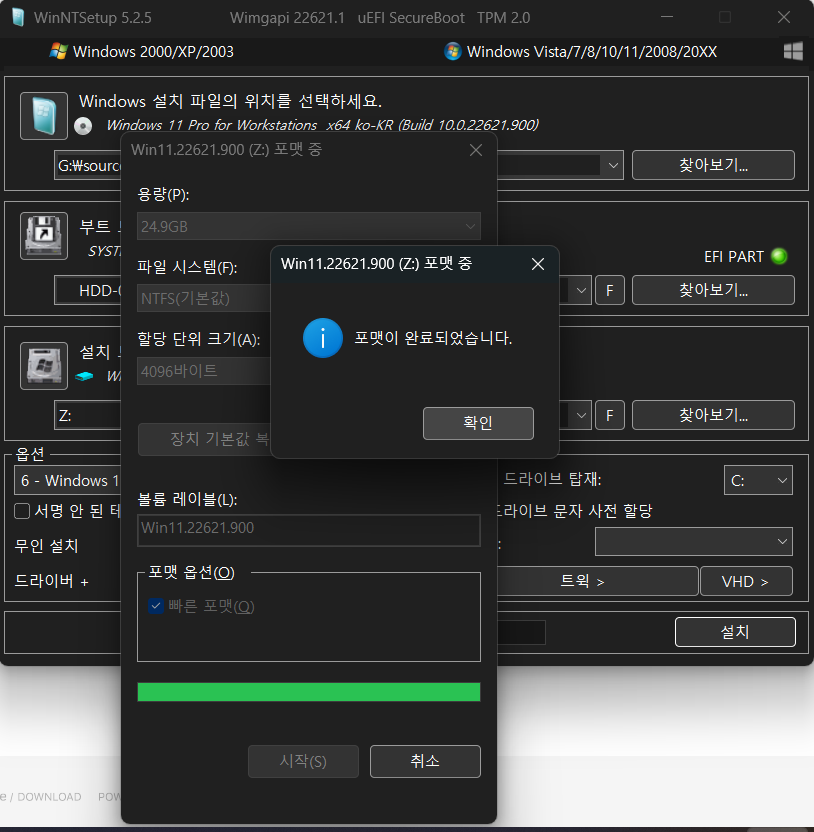This screenshot has height=832, width=814.
Task: Open the NTFS file system dropdown
Action: (x=204, y=298)
